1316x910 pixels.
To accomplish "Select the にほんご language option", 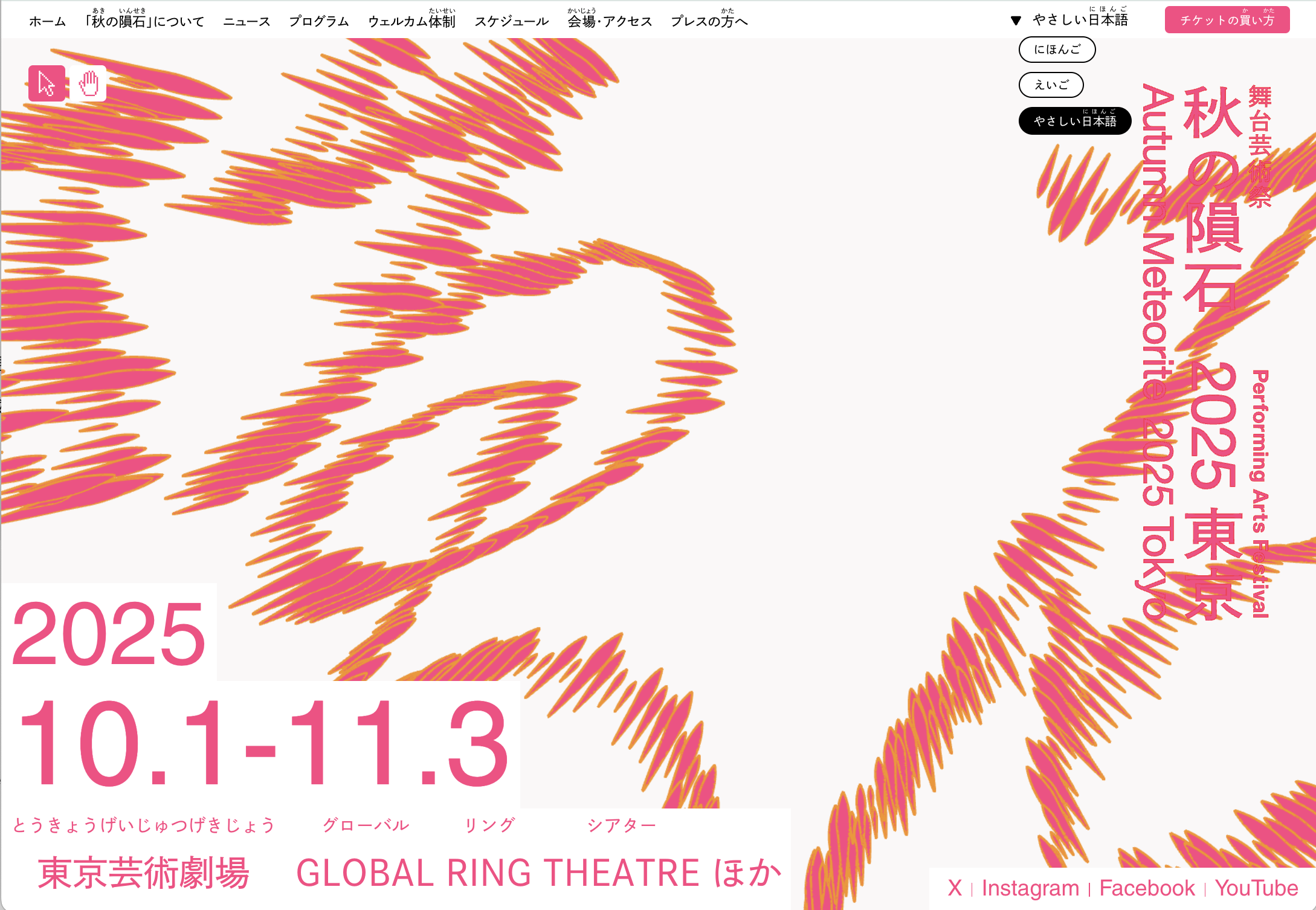I will 1057,50.
